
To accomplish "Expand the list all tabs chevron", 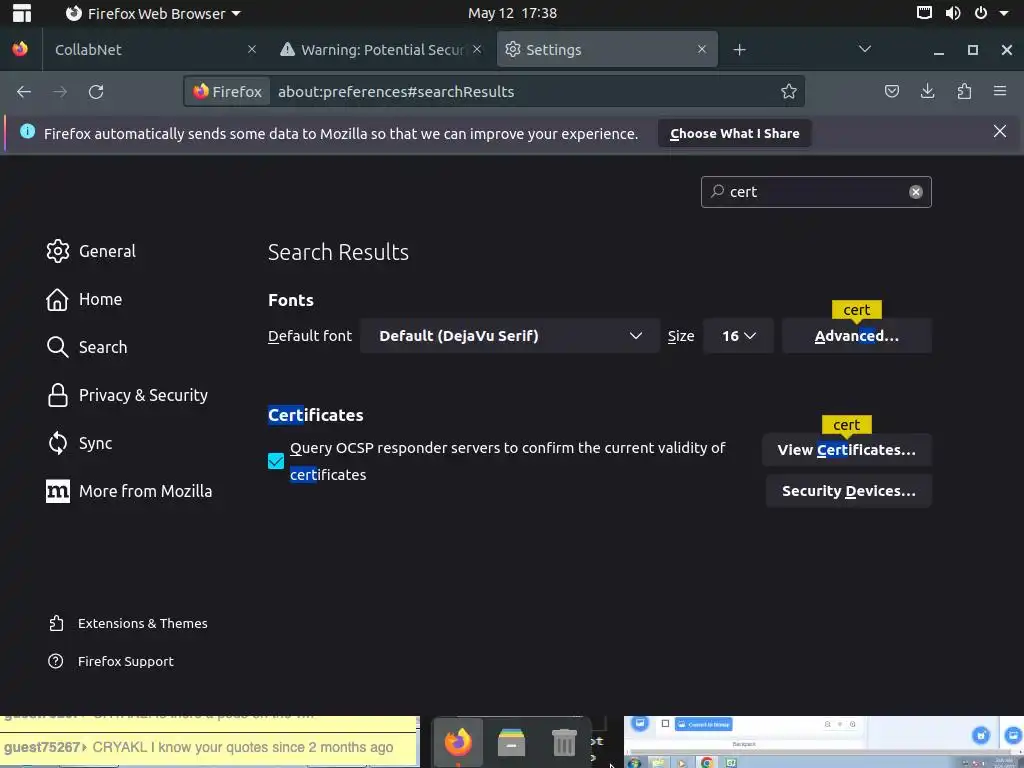I will click(x=865, y=49).
